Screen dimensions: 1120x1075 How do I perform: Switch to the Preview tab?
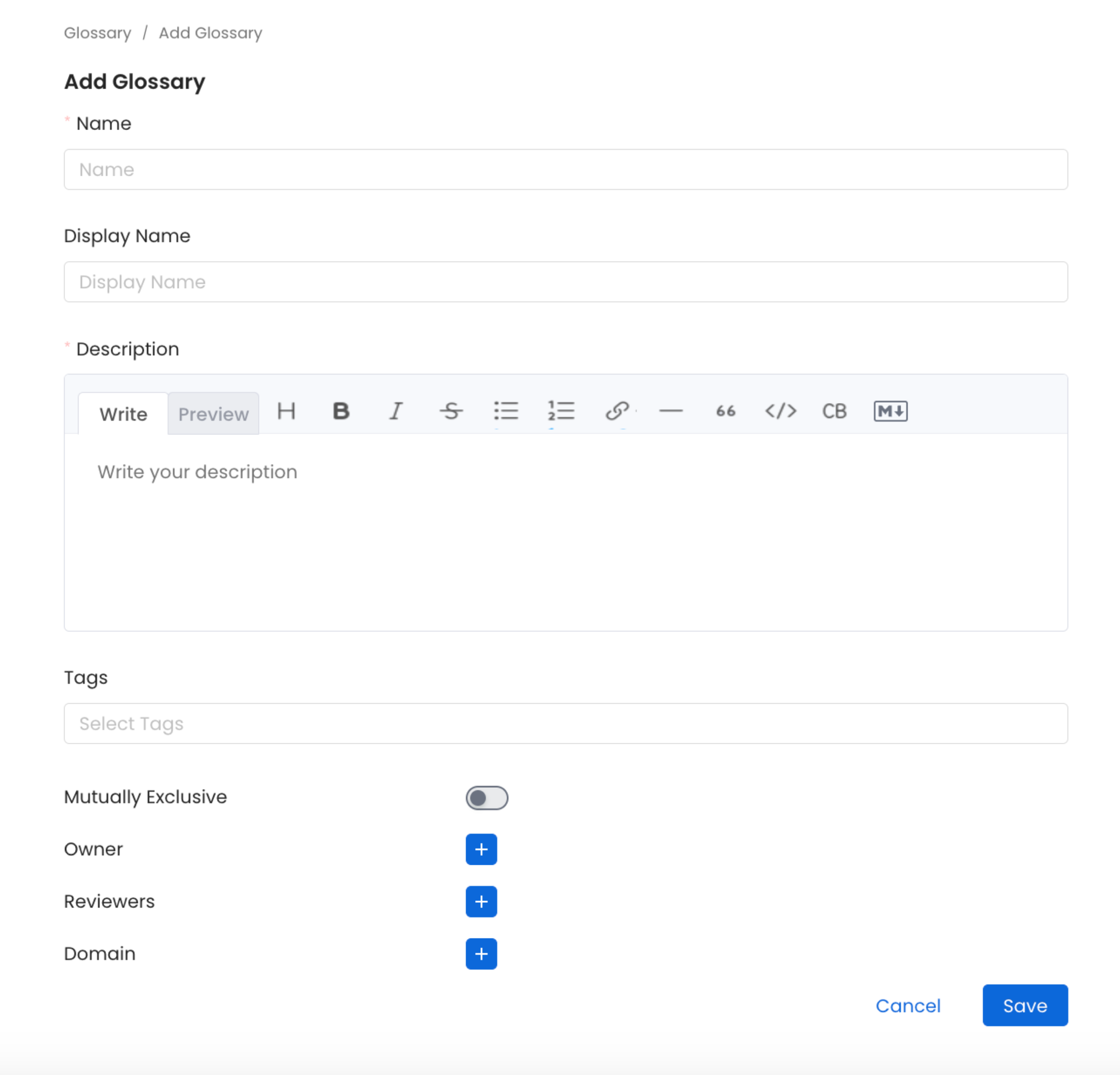point(213,413)
